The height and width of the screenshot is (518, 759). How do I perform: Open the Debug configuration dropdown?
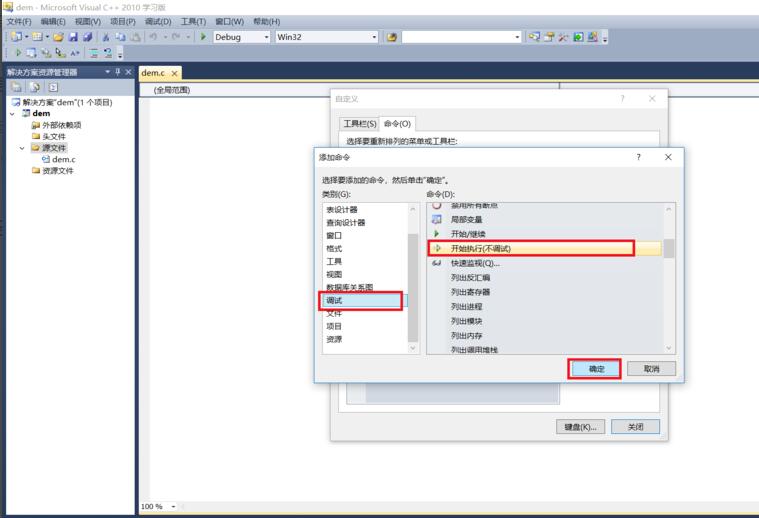tap(242, 37)
